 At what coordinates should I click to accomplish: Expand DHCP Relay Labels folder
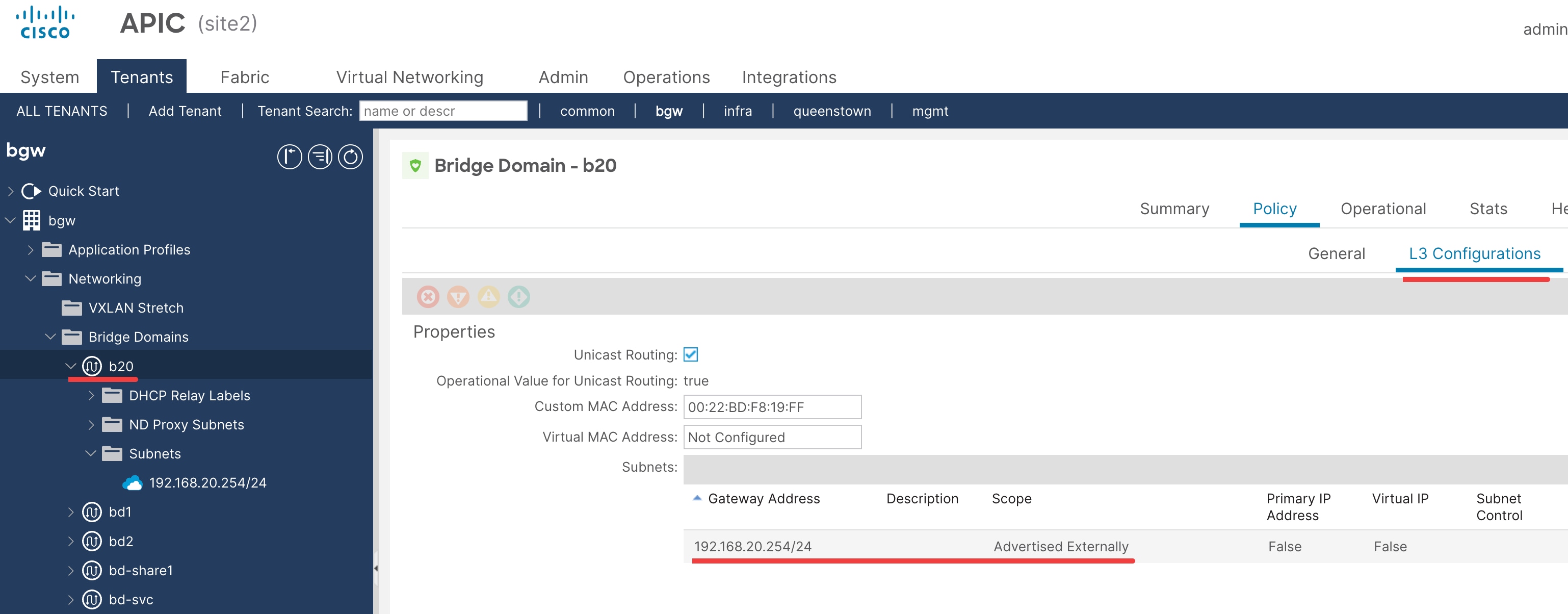click(x=91, y=395)
